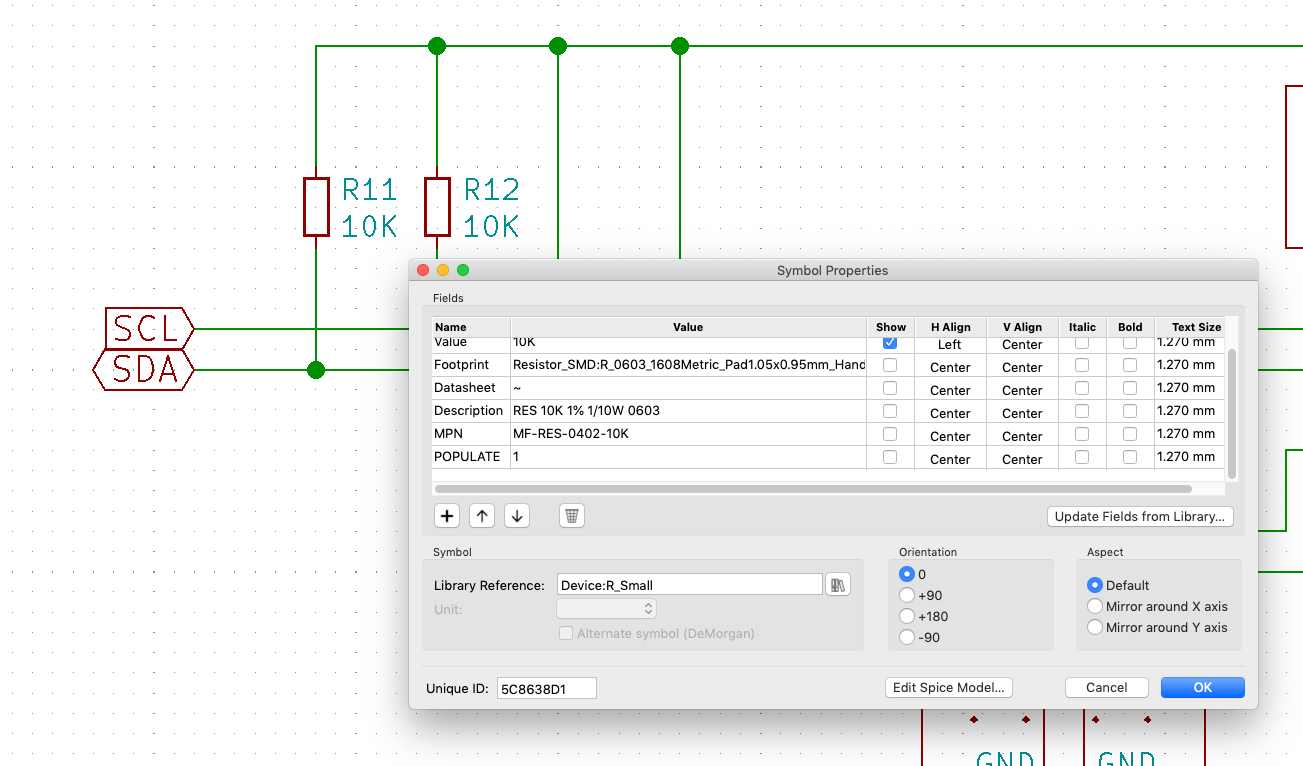1303x766 pixels.
Task: Enable Show for the Footprint field
Action: pos(889,364)
